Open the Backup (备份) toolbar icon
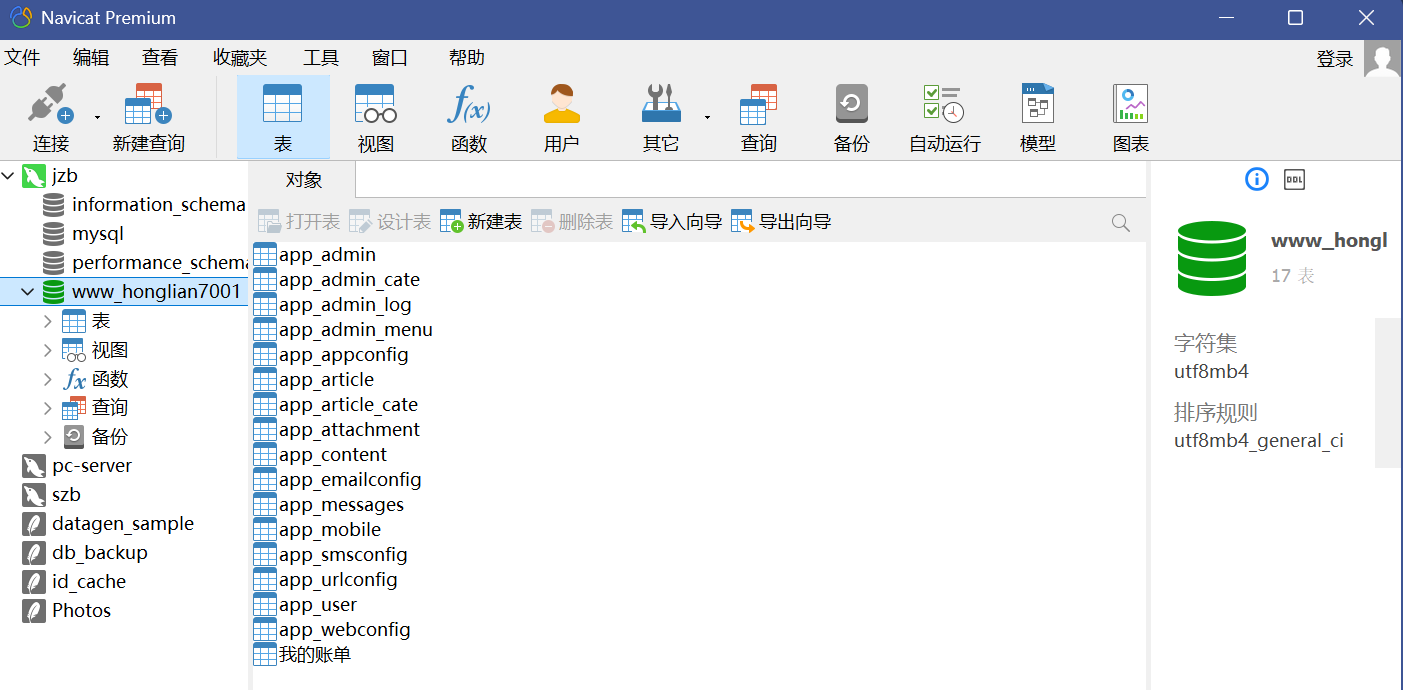Viewport: 1403px width, 690px height. tap(851, 104)
